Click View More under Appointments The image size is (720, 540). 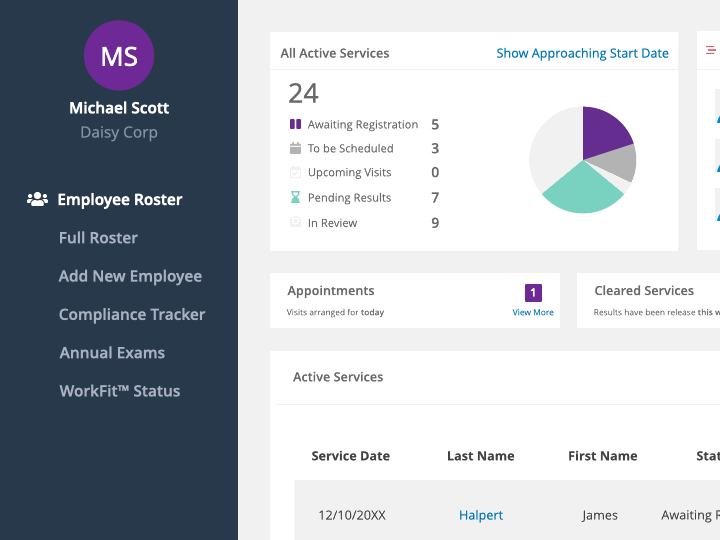coord(533,312)
